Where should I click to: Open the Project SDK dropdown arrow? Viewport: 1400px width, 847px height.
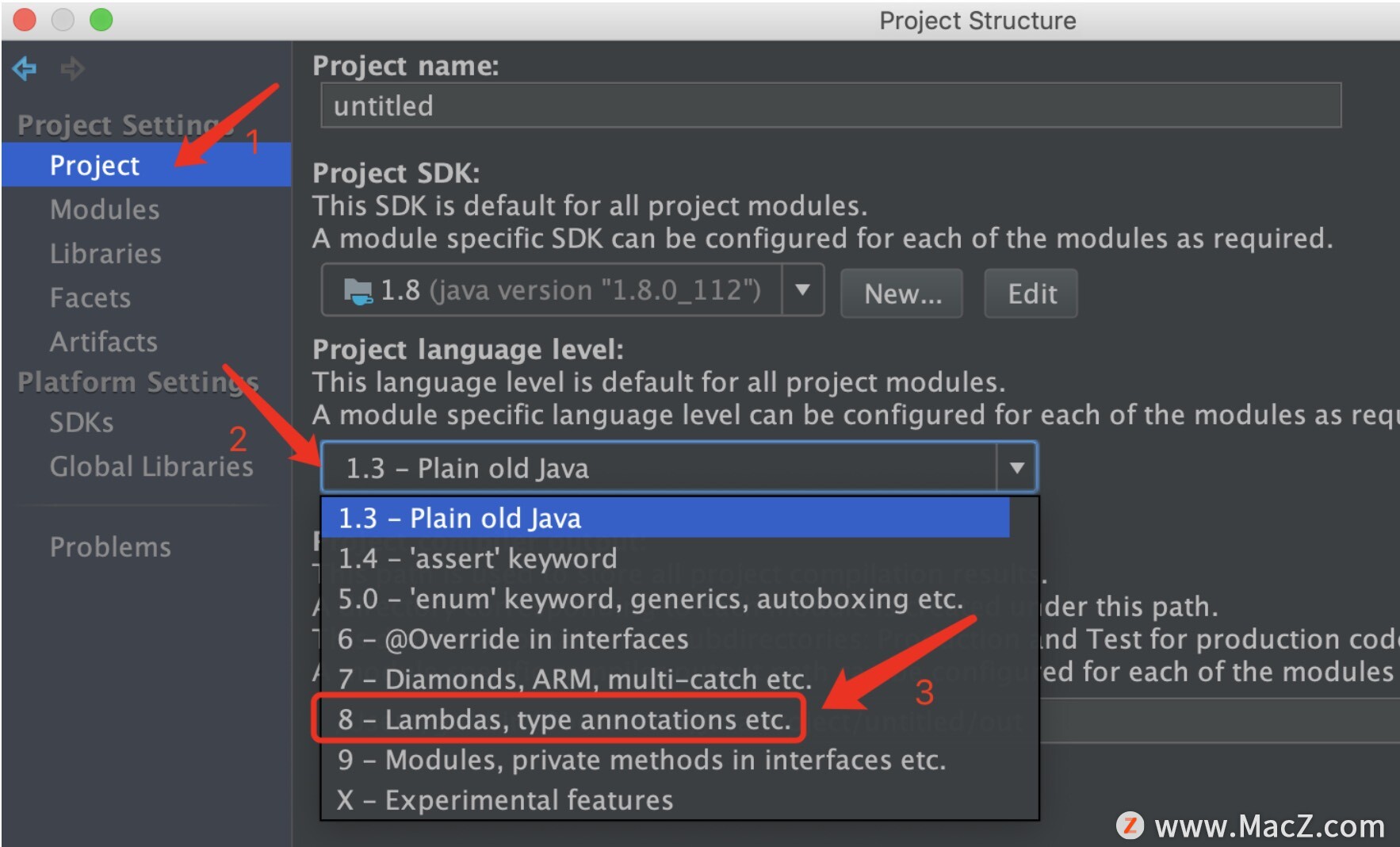[802, 290]
